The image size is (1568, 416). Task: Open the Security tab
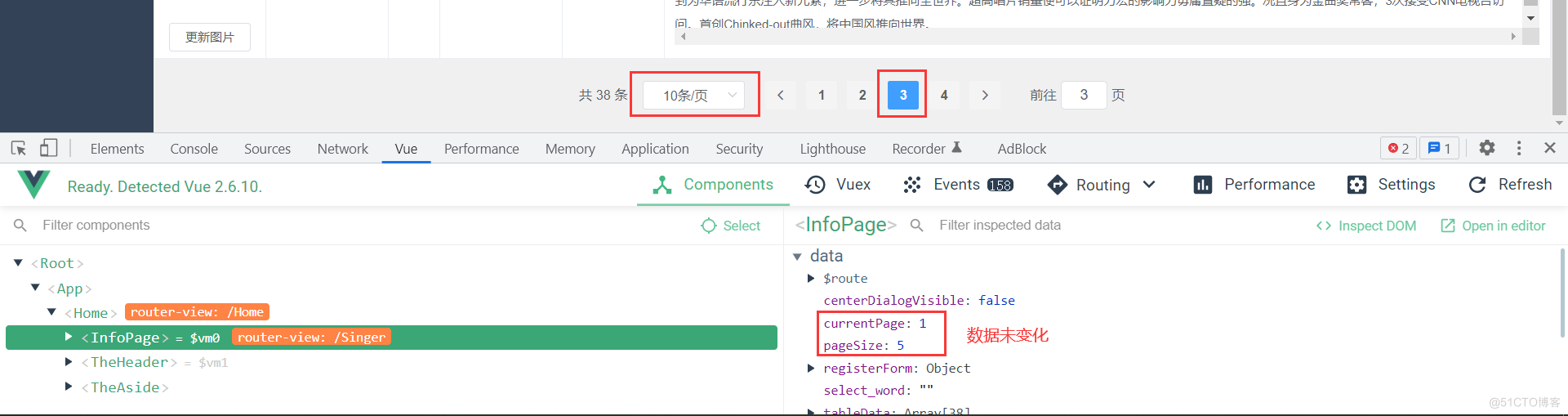click(739, 149)
